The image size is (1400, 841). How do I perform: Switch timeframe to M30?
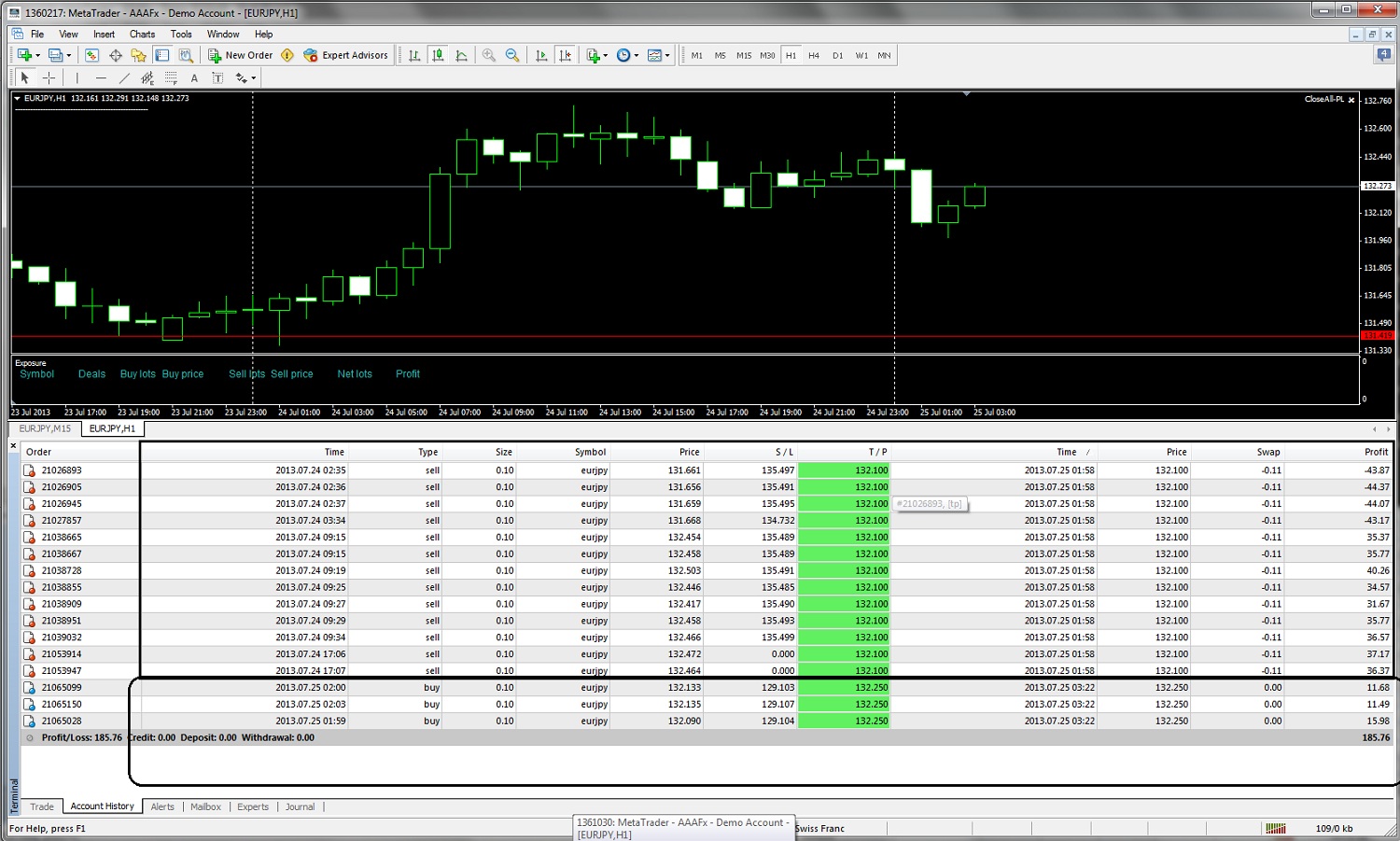pyautogui.click(x=767, y=55)
